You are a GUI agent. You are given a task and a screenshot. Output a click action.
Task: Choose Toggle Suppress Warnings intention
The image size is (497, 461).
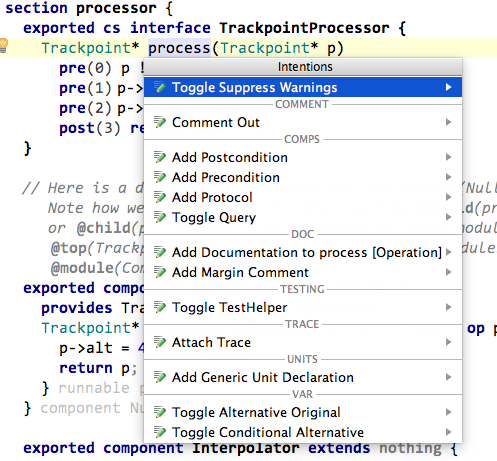point(303,87)
